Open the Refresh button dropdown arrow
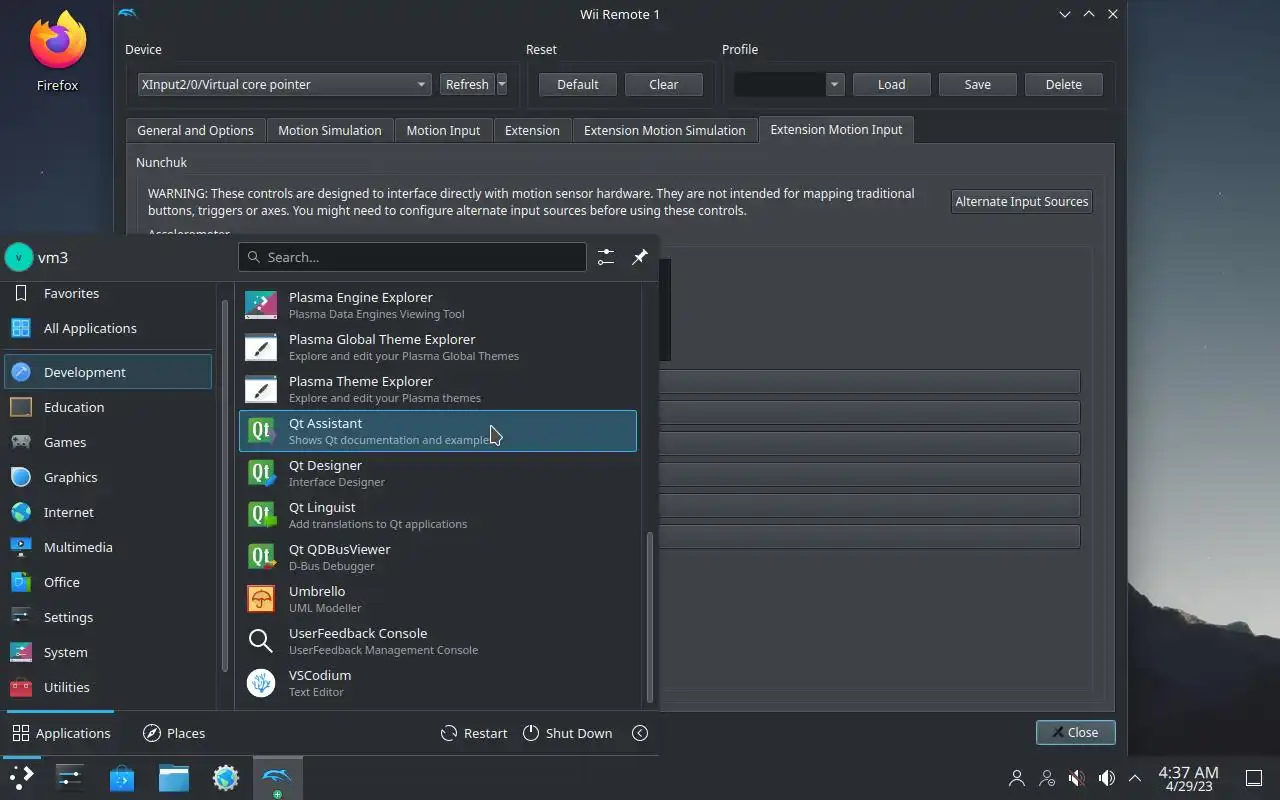 pos(502,85)
